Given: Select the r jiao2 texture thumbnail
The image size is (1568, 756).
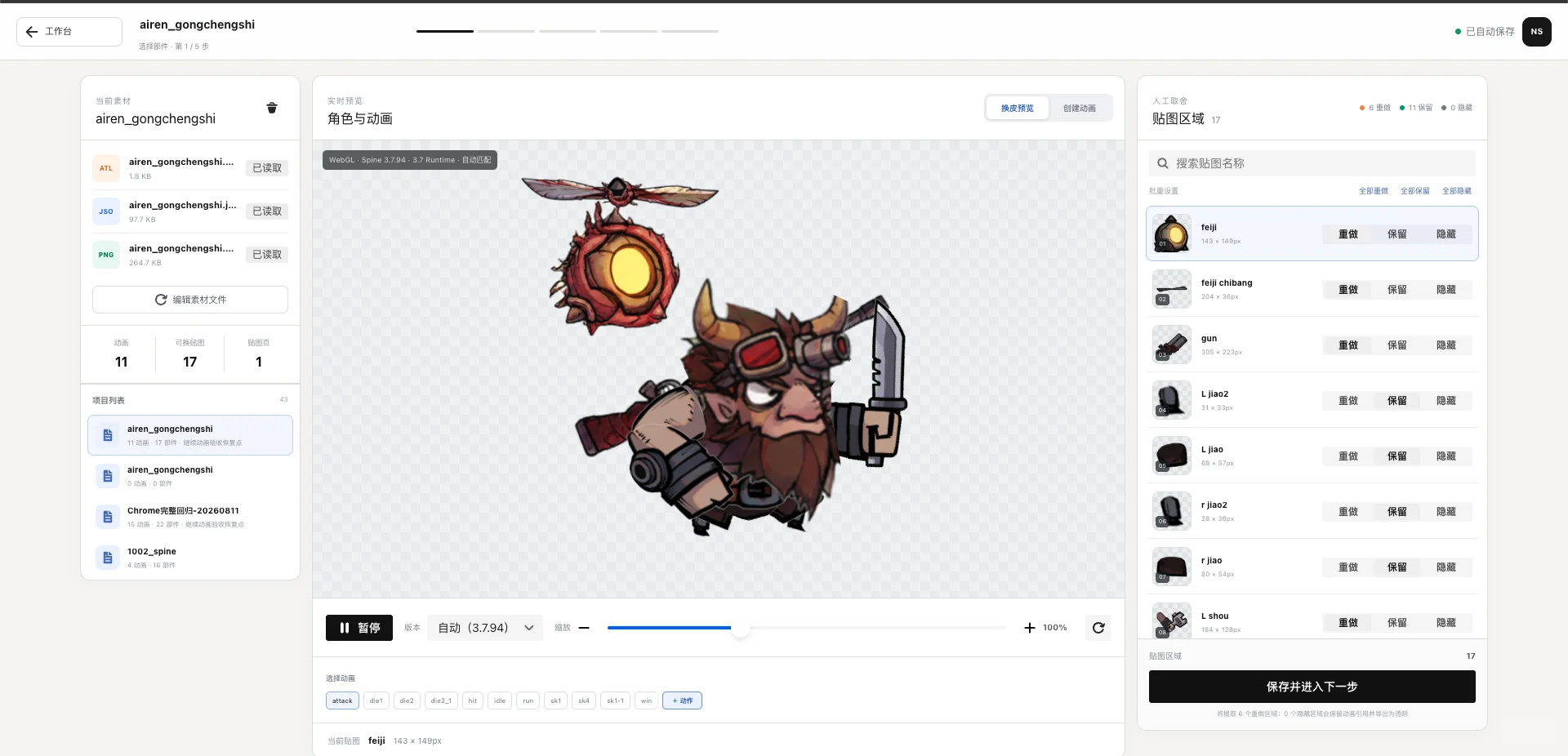Looking at the screenshot, I should click(x=1172, y=511).
